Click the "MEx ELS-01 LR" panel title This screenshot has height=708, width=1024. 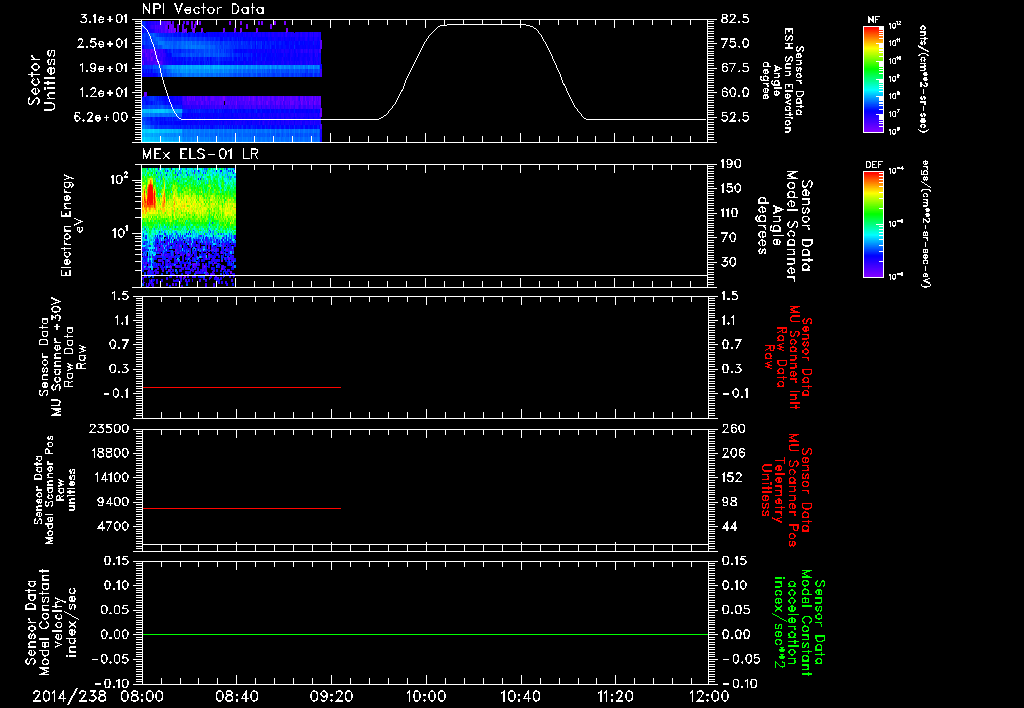[x=200, y=154]
